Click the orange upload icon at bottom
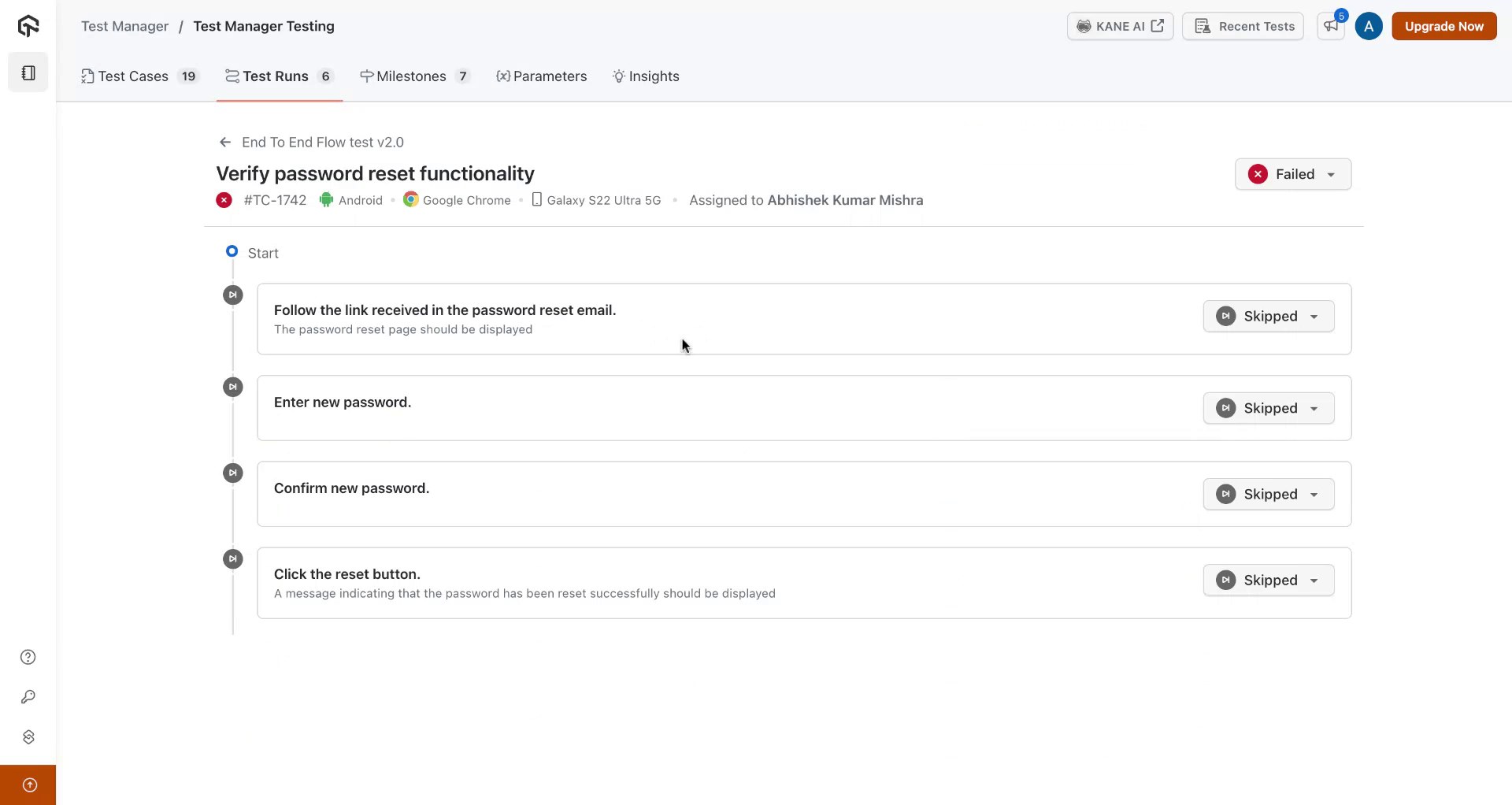The image size is (1512, 805). [29, 785]
